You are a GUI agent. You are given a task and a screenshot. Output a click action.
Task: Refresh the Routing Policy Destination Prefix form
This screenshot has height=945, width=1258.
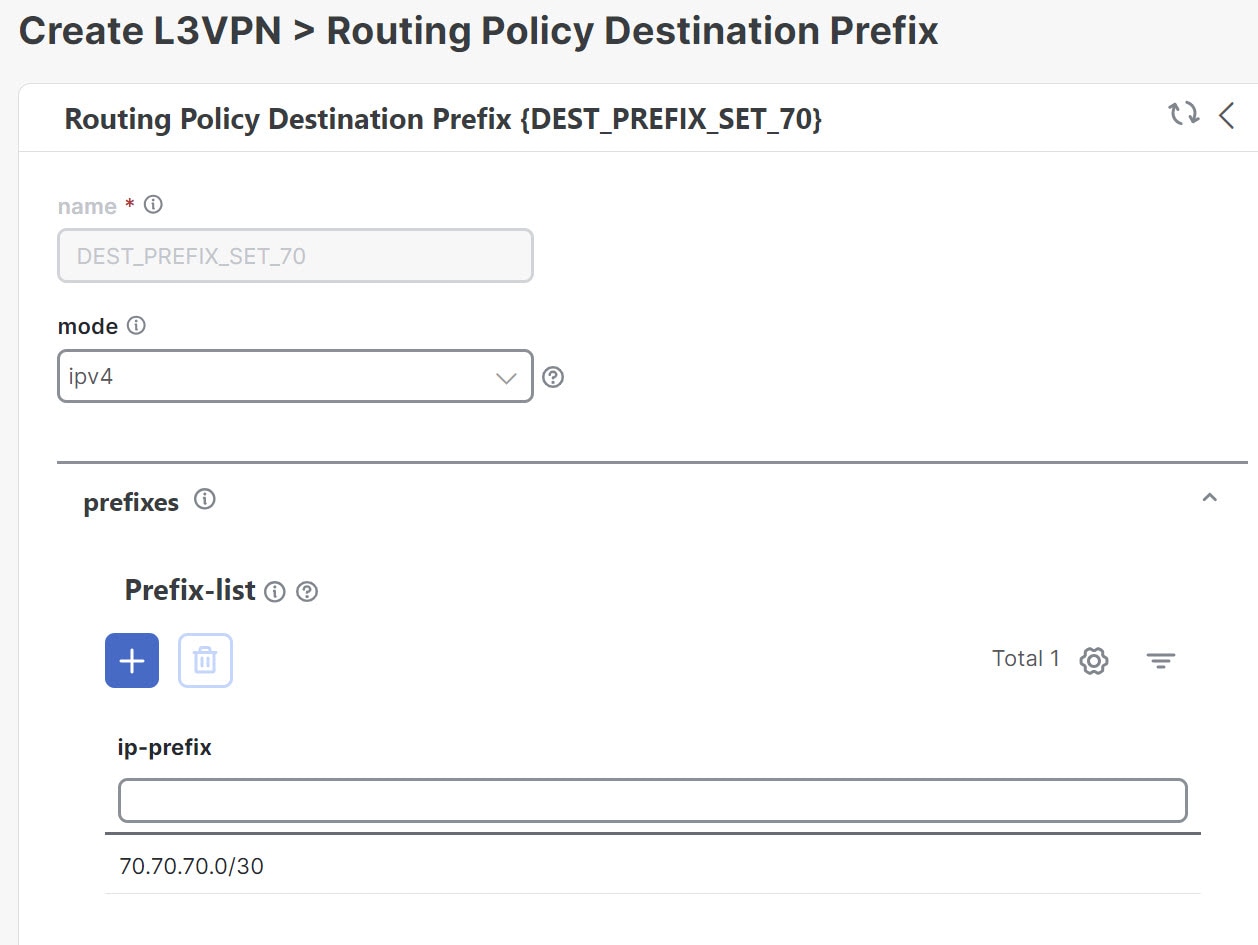(1184, 115)
